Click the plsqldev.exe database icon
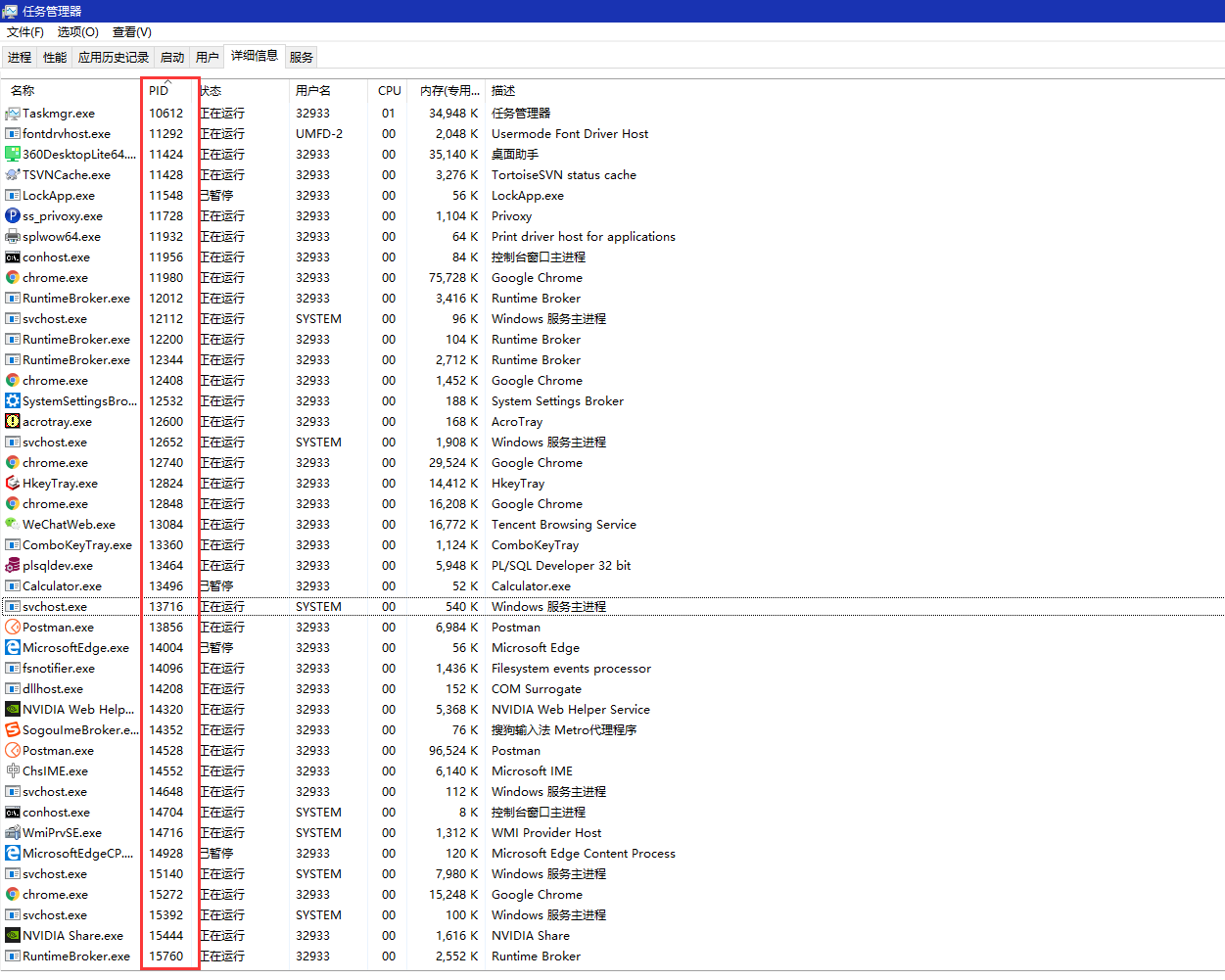This screenshot has height=980, width=1225. [x=13, y=566]
